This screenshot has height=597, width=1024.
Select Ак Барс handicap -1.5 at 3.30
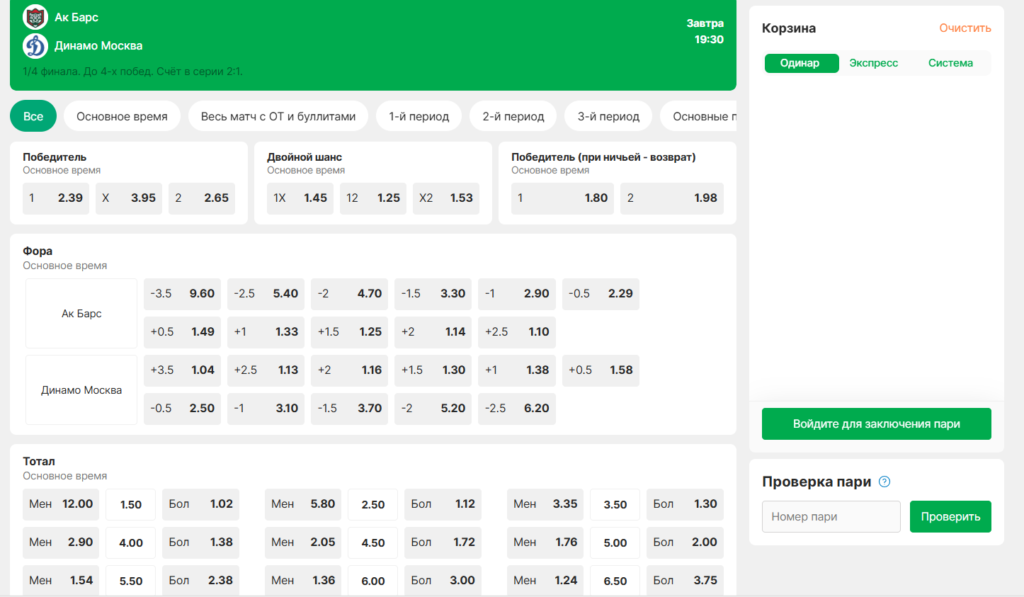coord(433,294)
